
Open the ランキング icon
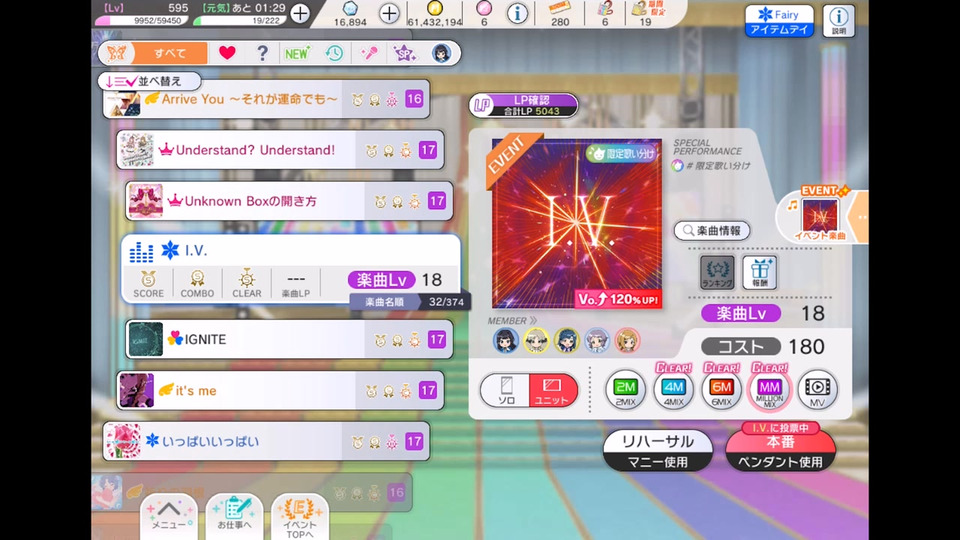(x=717, y=272)
